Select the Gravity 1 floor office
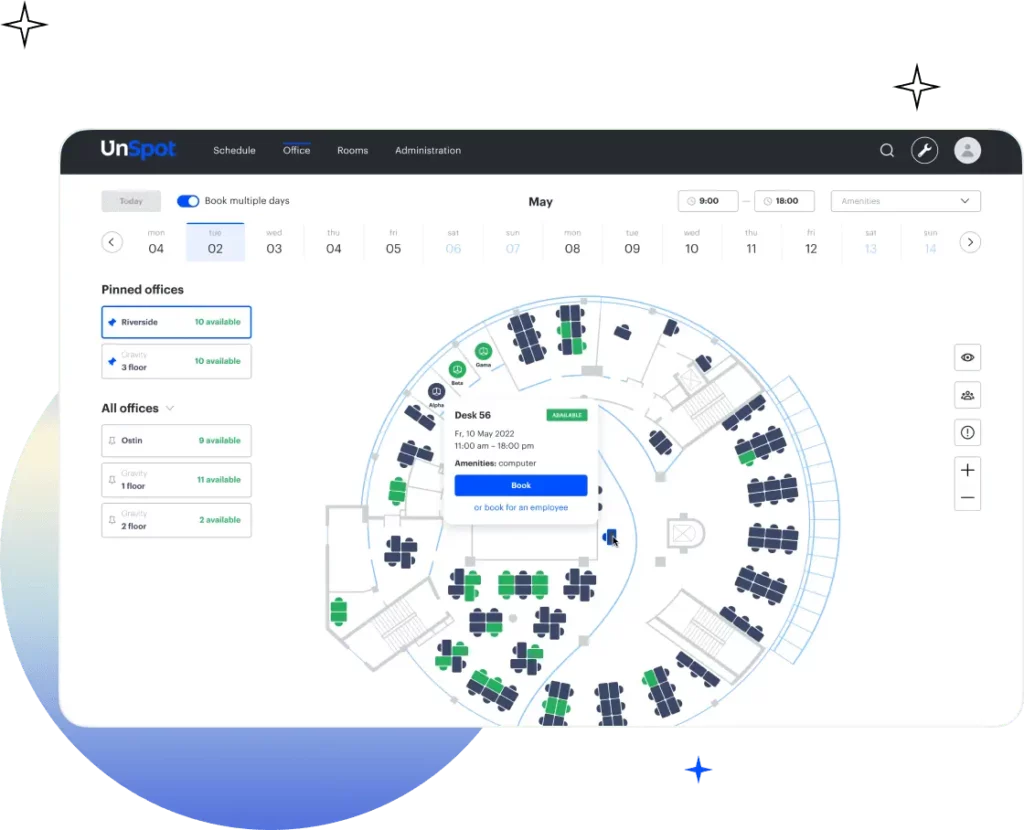The width and height of the screenshot is (1024, 830). point(176,480)
